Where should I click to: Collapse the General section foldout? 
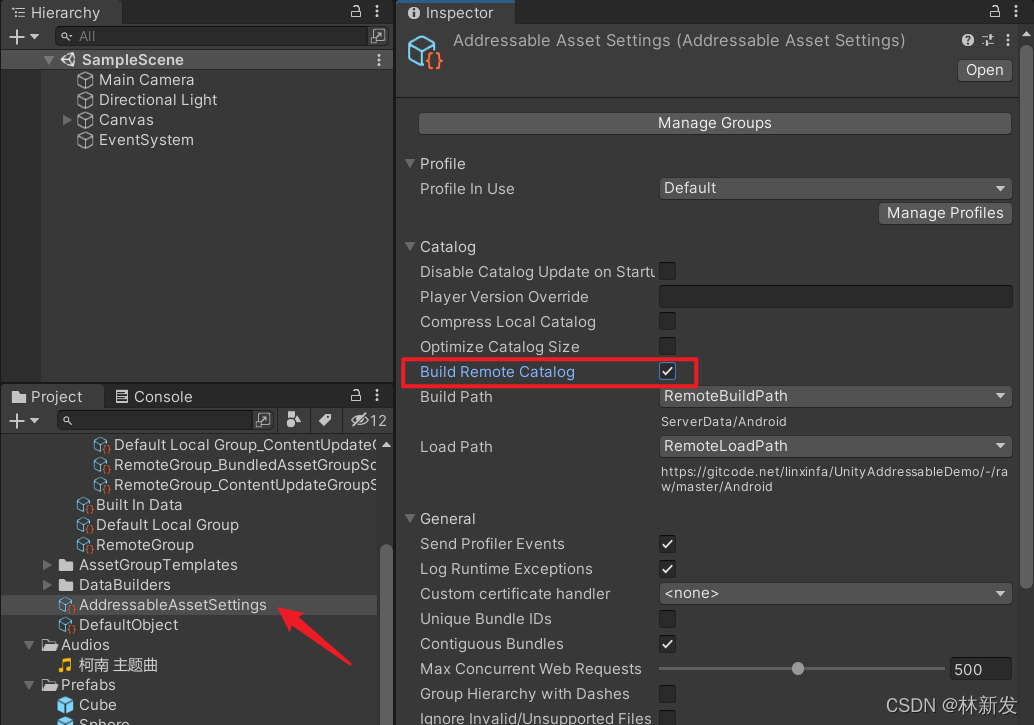coord(410,519)
